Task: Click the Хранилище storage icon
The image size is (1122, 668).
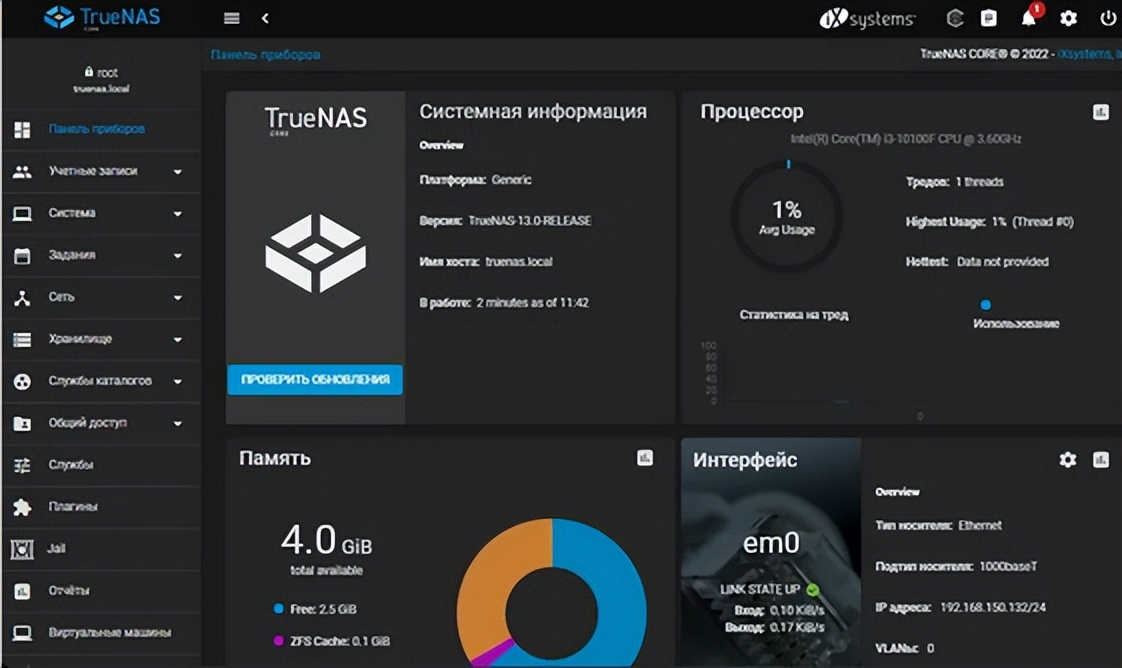Action: coord(22,340)
